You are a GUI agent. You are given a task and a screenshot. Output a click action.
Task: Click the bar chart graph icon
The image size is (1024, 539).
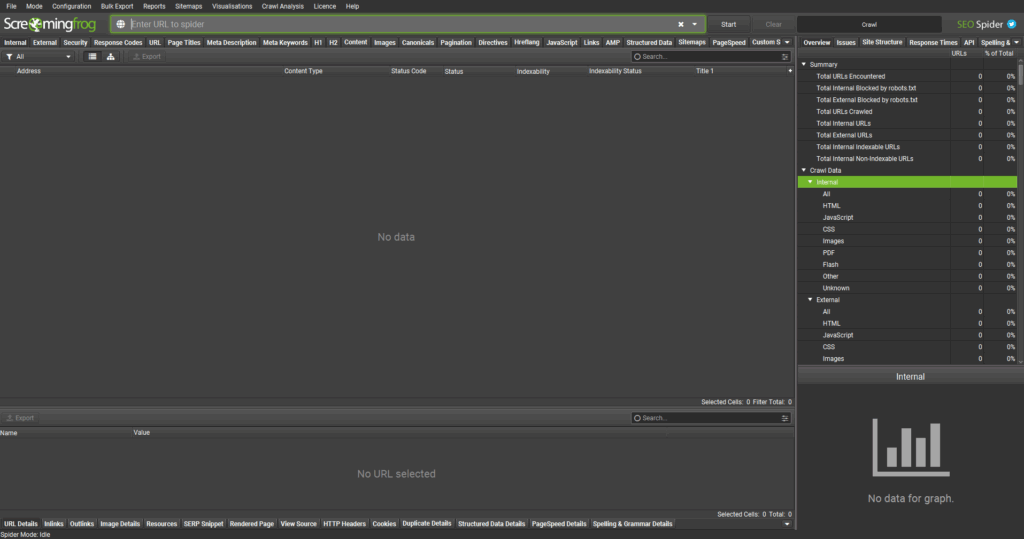pos(910,448)
